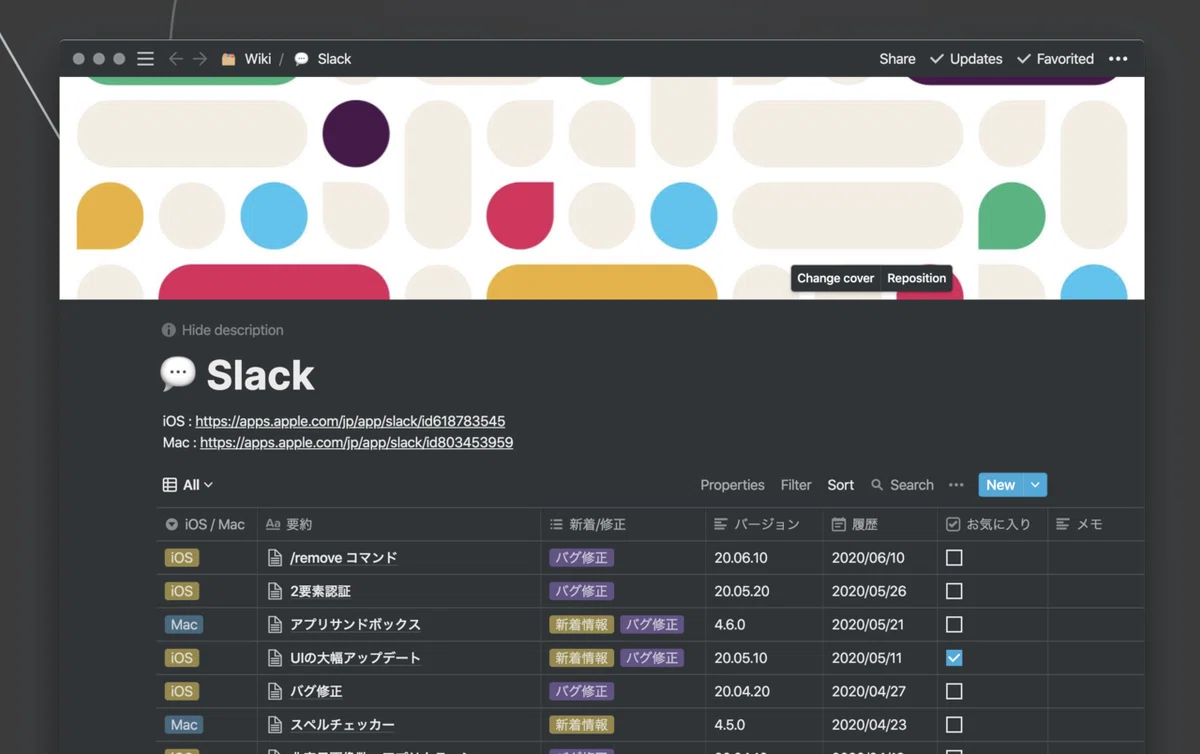Click the large speech bubble page icon

tap(178, 374)
